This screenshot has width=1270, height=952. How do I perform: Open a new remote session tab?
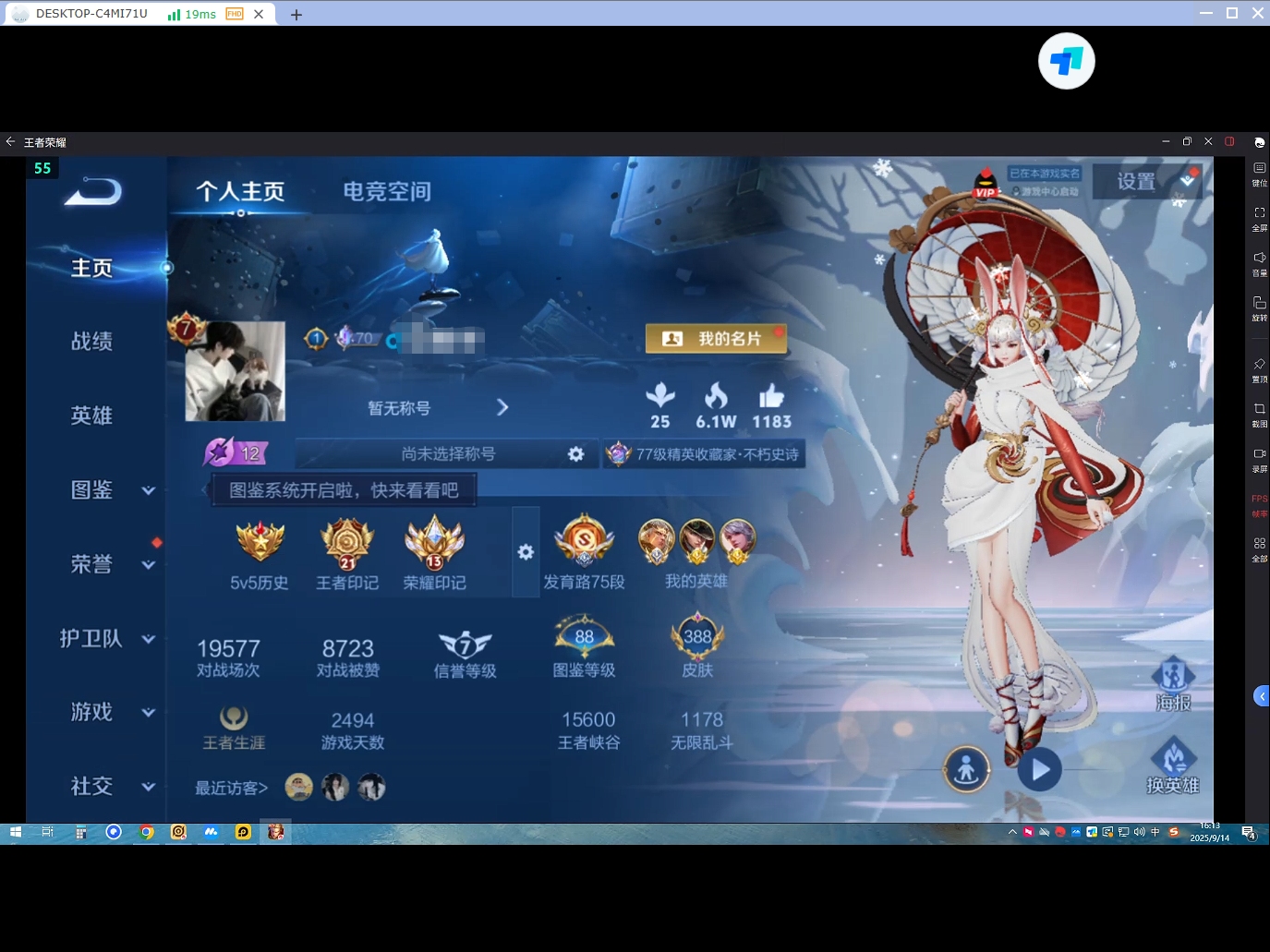[296, 15]
